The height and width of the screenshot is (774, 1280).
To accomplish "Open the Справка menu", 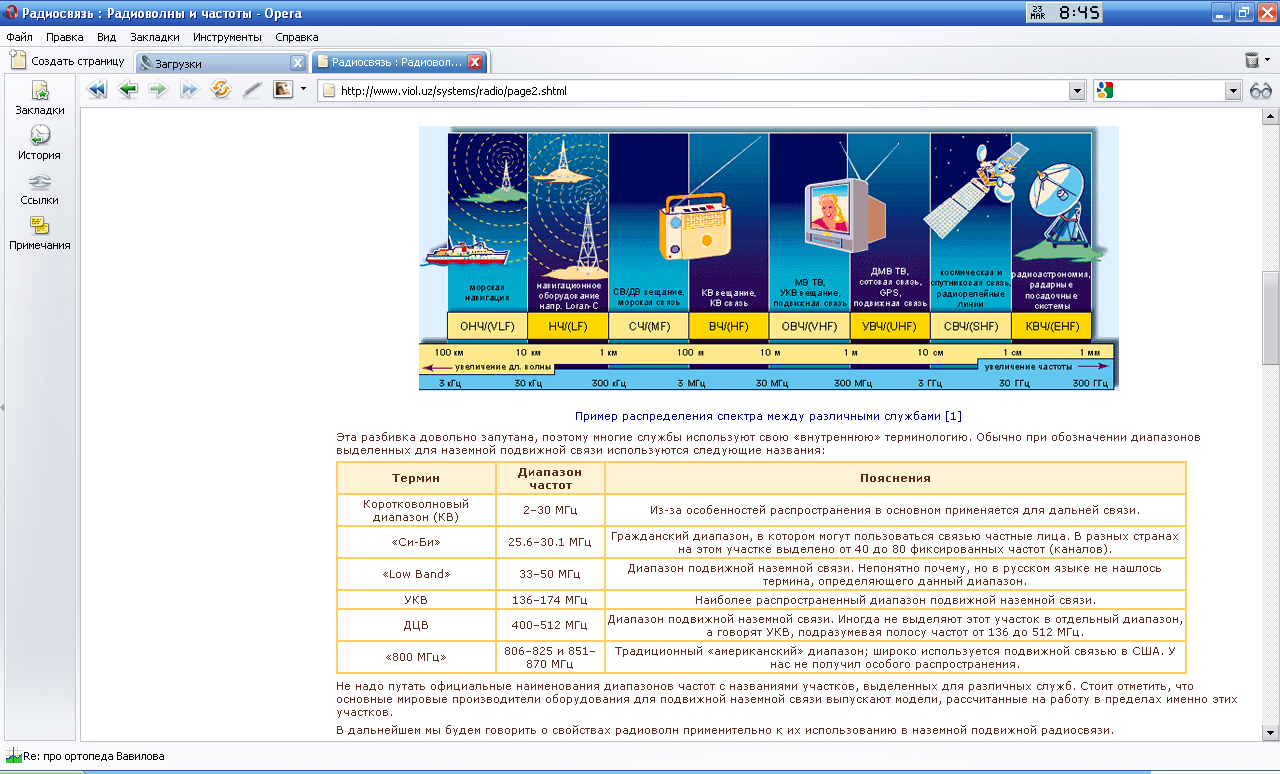I will point(296,37).
